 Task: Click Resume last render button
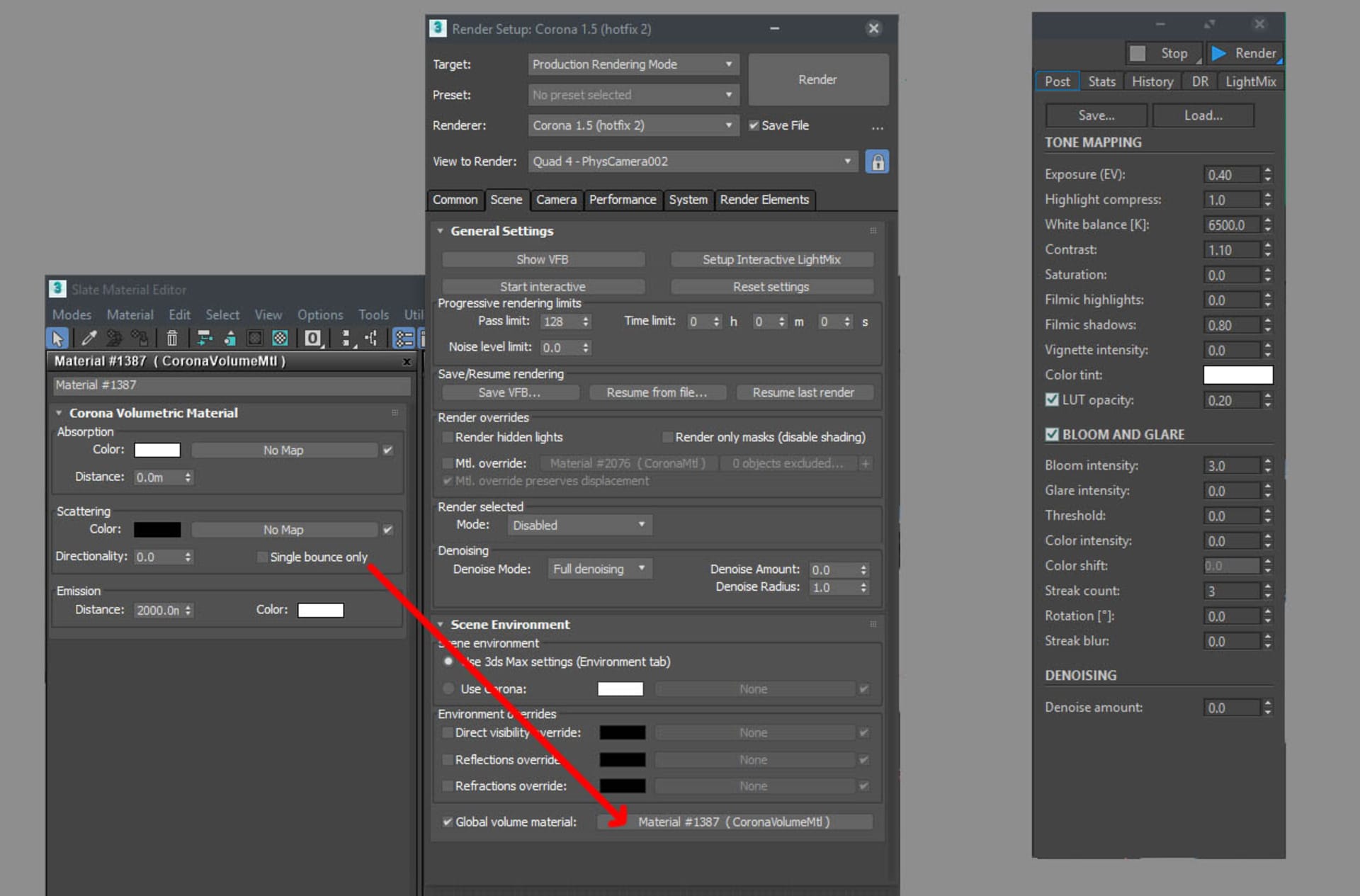coord(804,392)
